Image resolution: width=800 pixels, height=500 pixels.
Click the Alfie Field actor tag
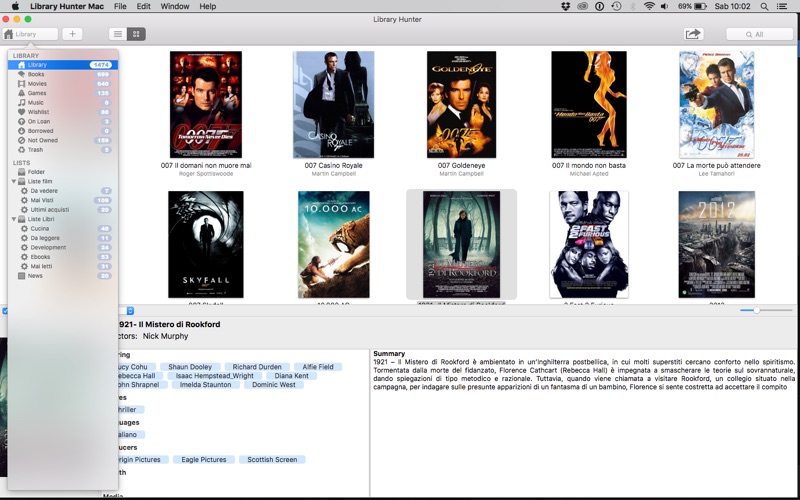(318, 367)
